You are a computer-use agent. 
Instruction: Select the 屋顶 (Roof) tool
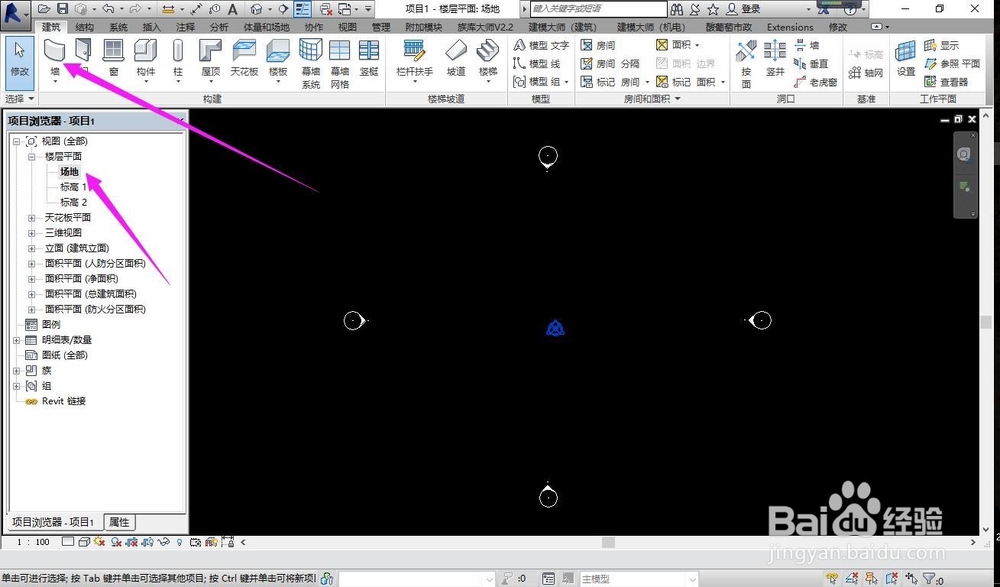[210, 57]
